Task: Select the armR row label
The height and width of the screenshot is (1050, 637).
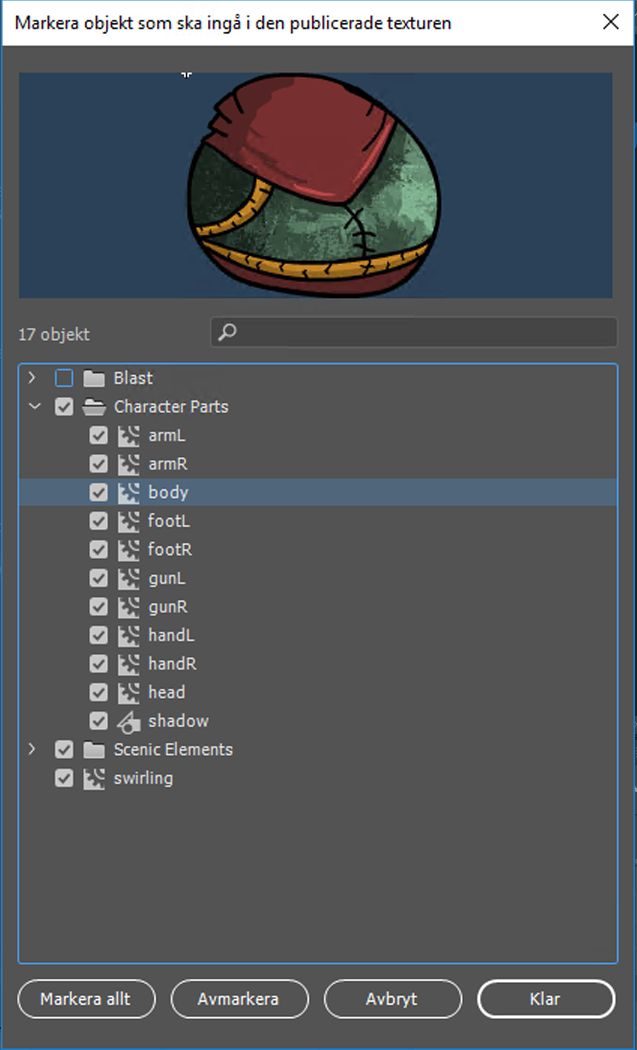Action: pos(167,464)
